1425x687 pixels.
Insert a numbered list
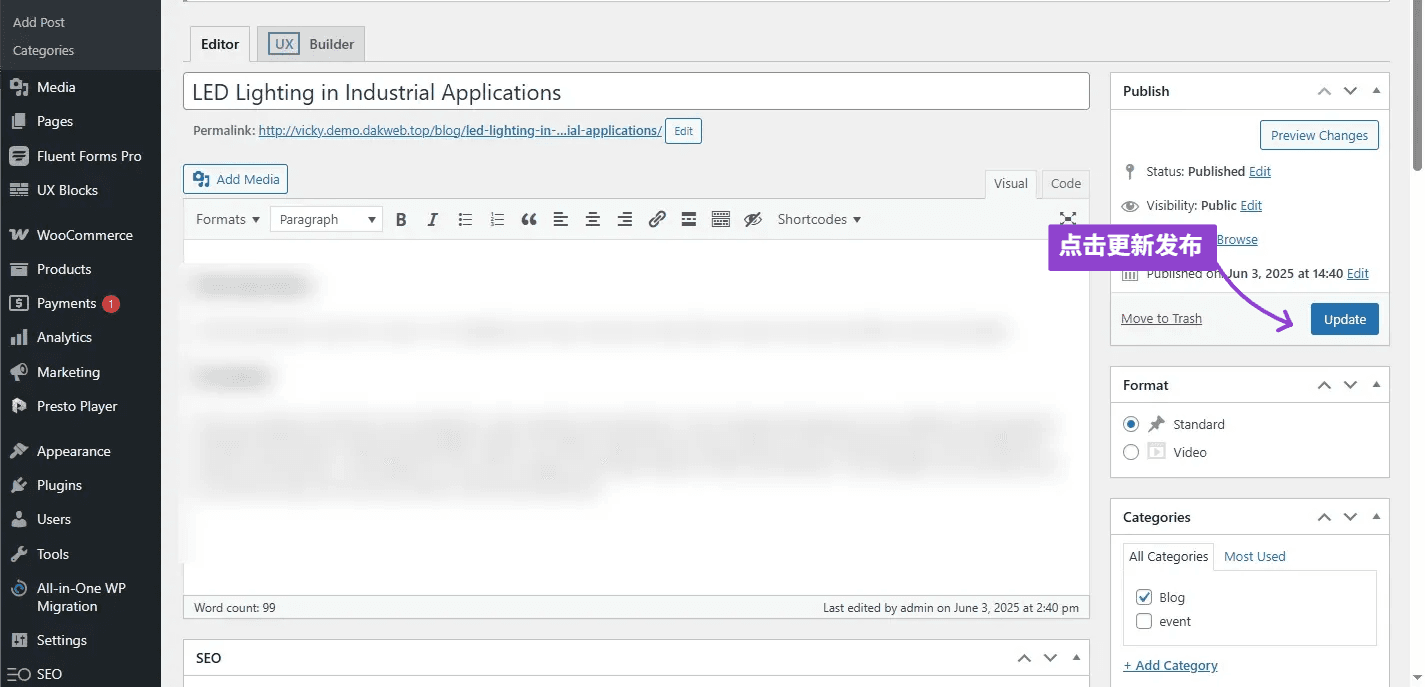[497, 220]
